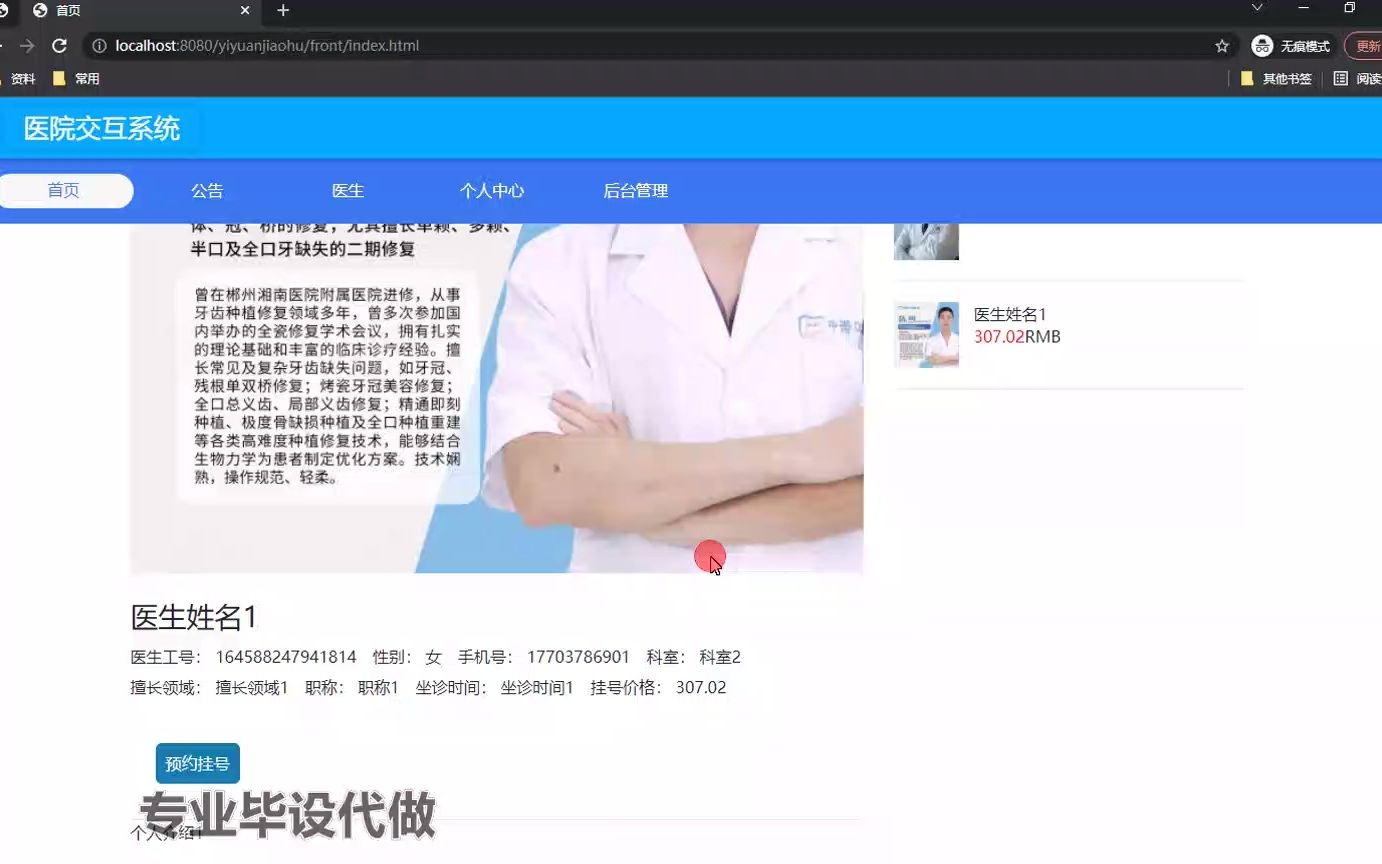Open site info via the ⓘ icon

(100, 45)
